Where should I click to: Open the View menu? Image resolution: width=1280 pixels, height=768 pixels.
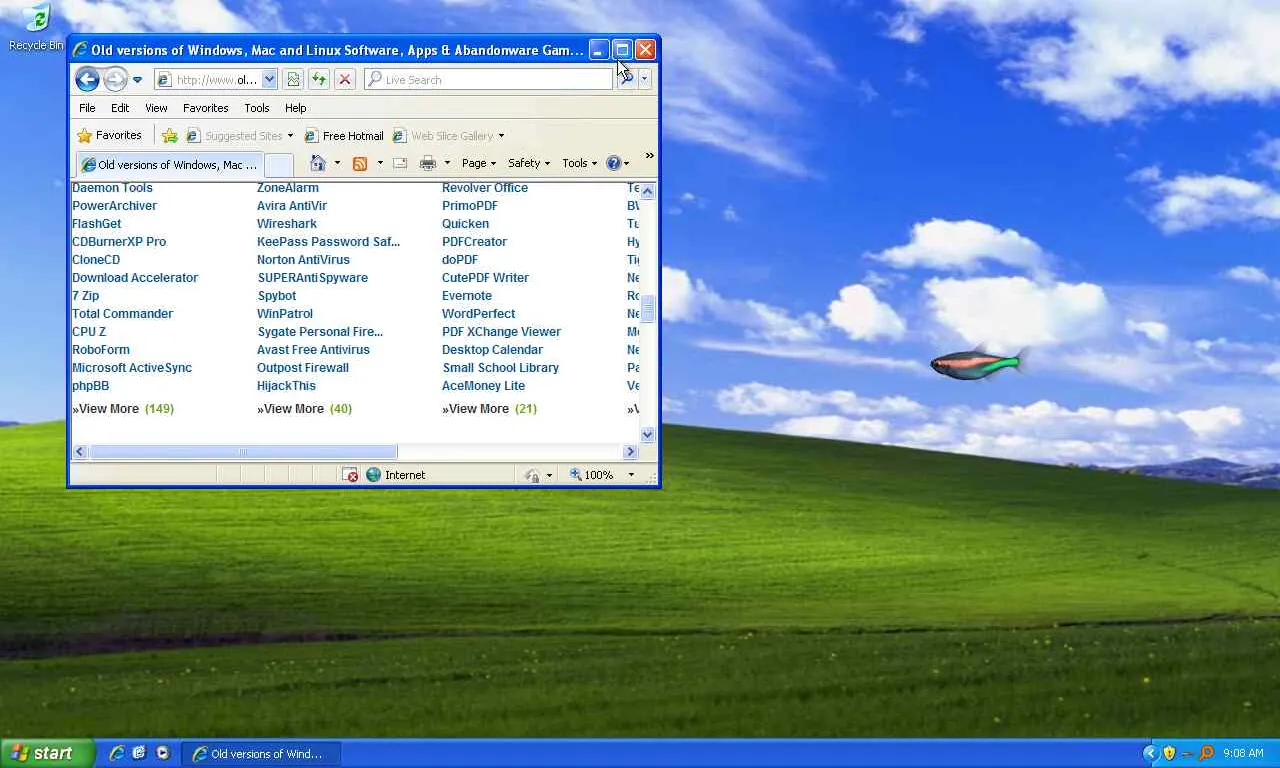point(156,108)
